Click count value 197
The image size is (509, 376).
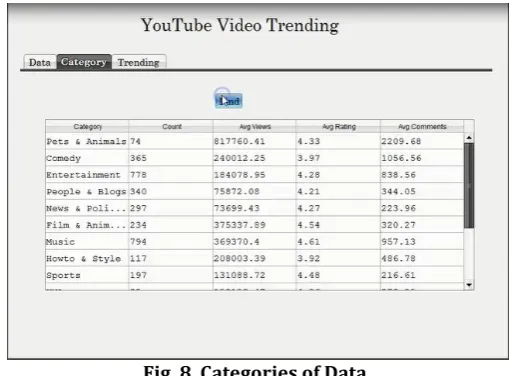point(138,275)
